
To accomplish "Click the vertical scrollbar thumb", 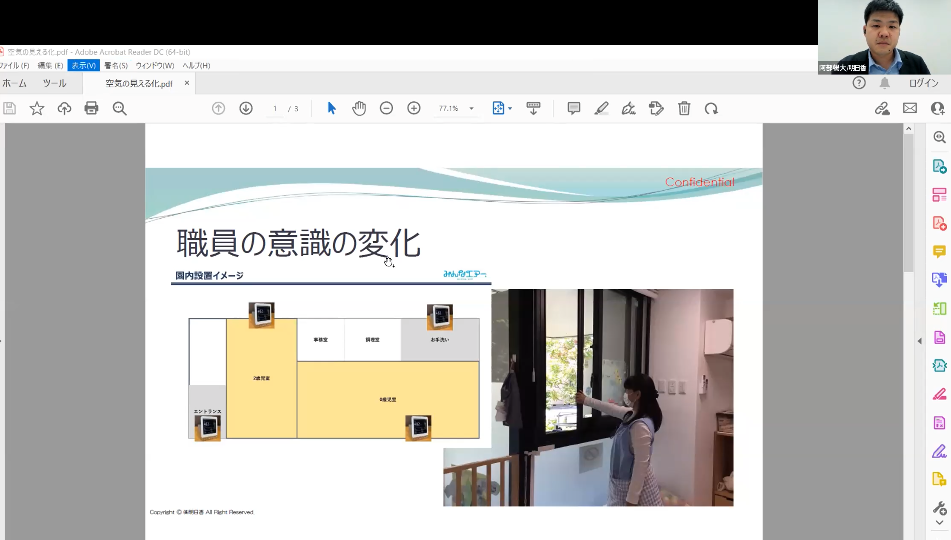I will [908, 203].
